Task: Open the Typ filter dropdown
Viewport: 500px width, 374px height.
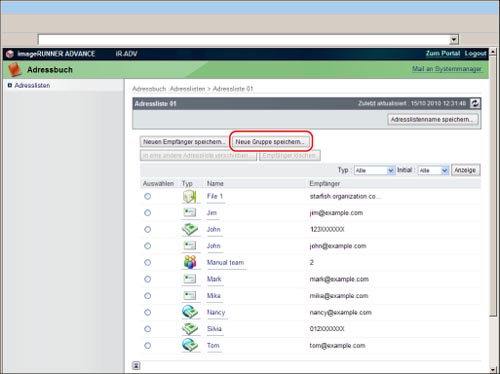Action: (x=374, y=170)
